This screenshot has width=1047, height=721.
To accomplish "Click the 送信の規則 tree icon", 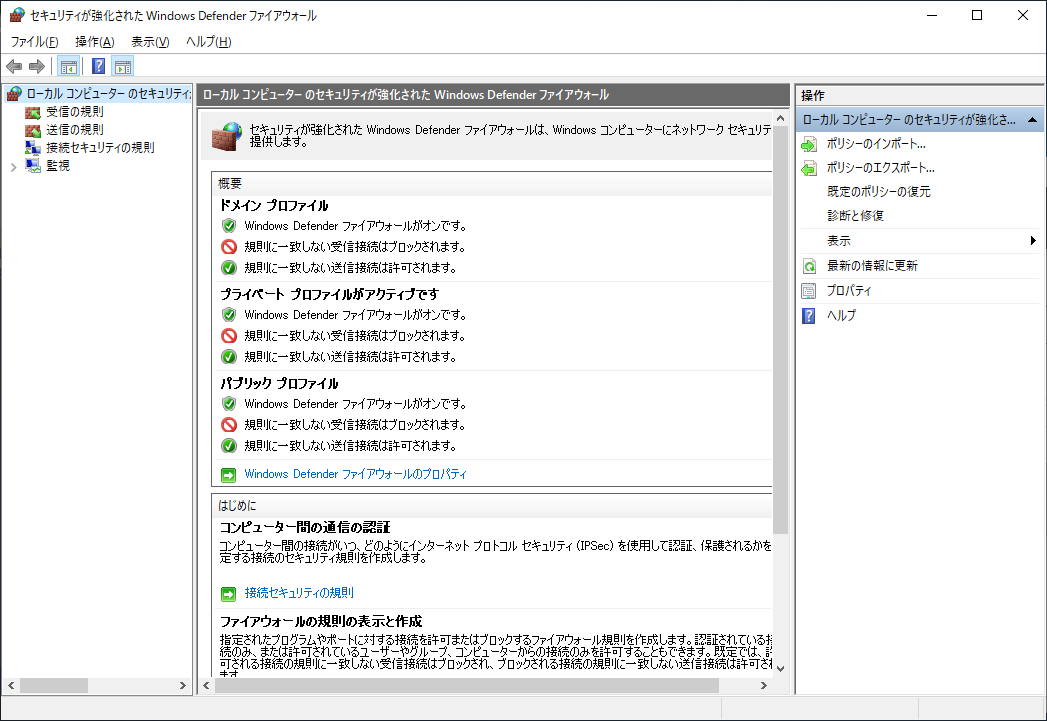I will [x=33, y=130].
